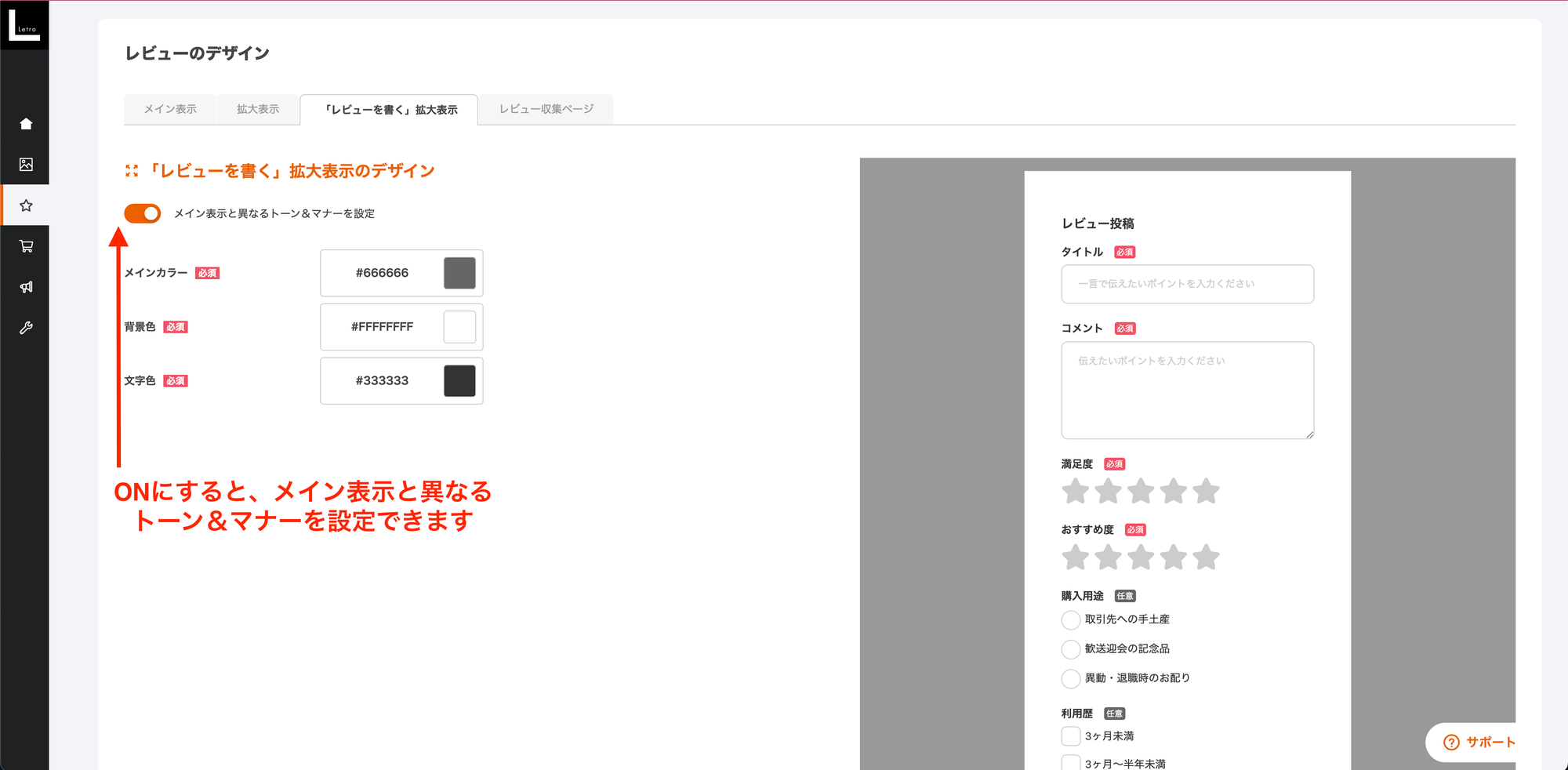
Task: Click the タイトル input field in the preview
Action: 1187,284
